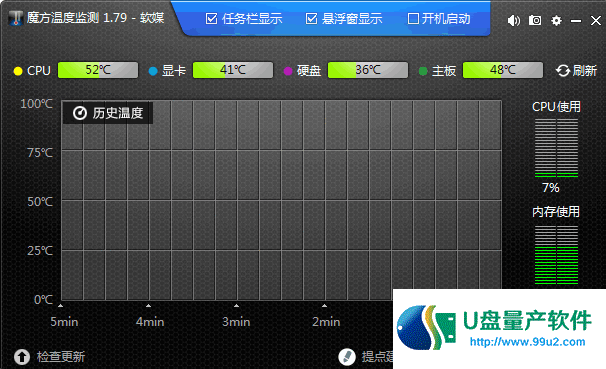Open settings via the gear icon

point(556,20)
